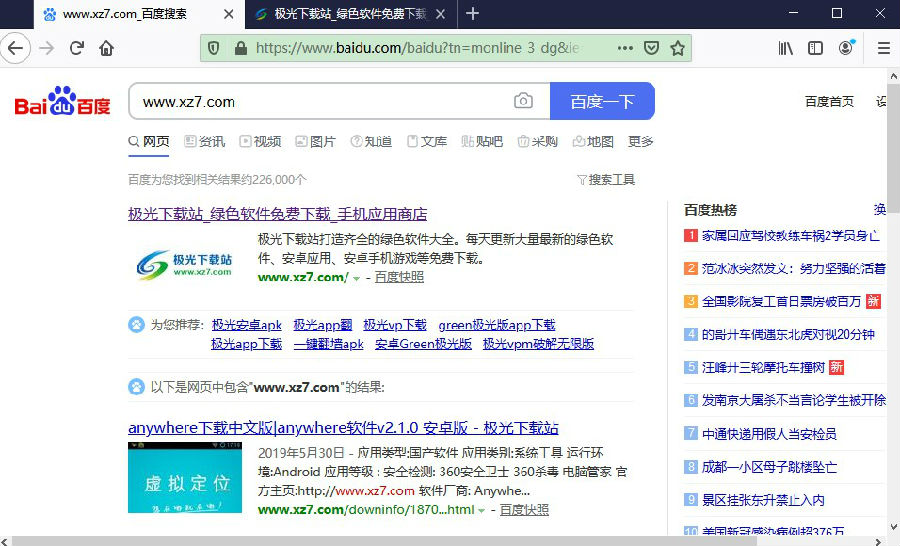Close the 极光下载站 tab
Screen dimensions: 900x546
click(440, 14)
